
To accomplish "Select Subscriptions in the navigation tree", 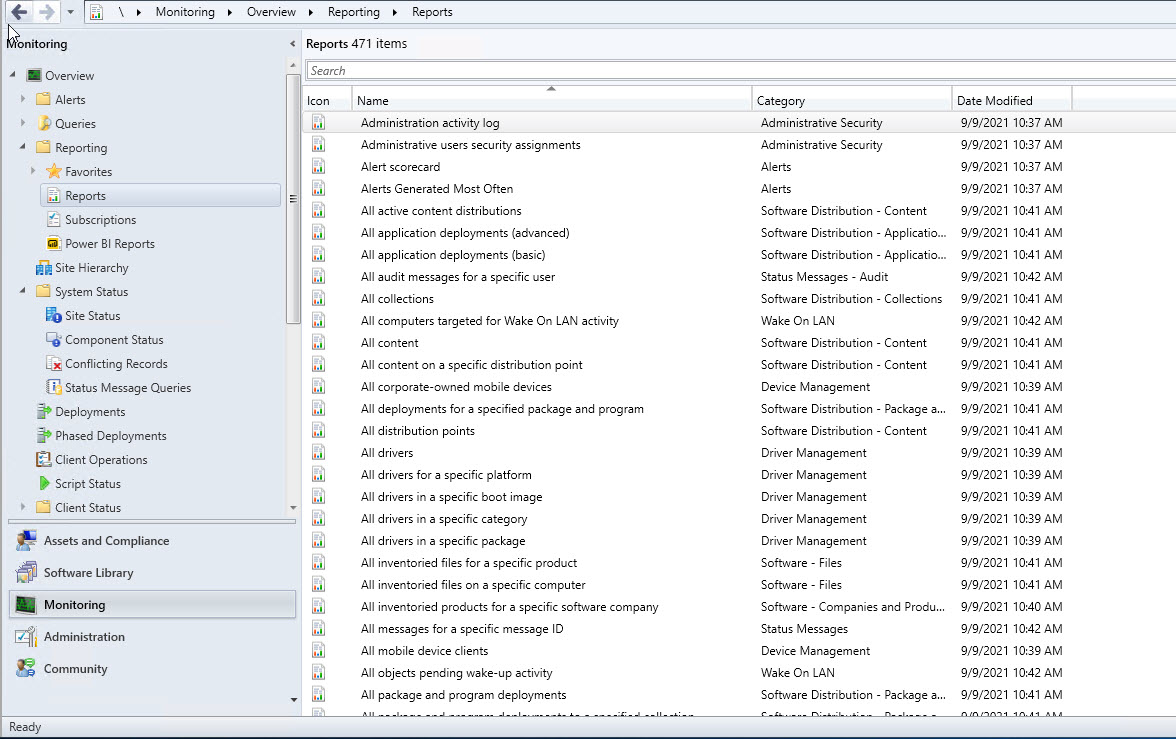I will coord(100,220).
